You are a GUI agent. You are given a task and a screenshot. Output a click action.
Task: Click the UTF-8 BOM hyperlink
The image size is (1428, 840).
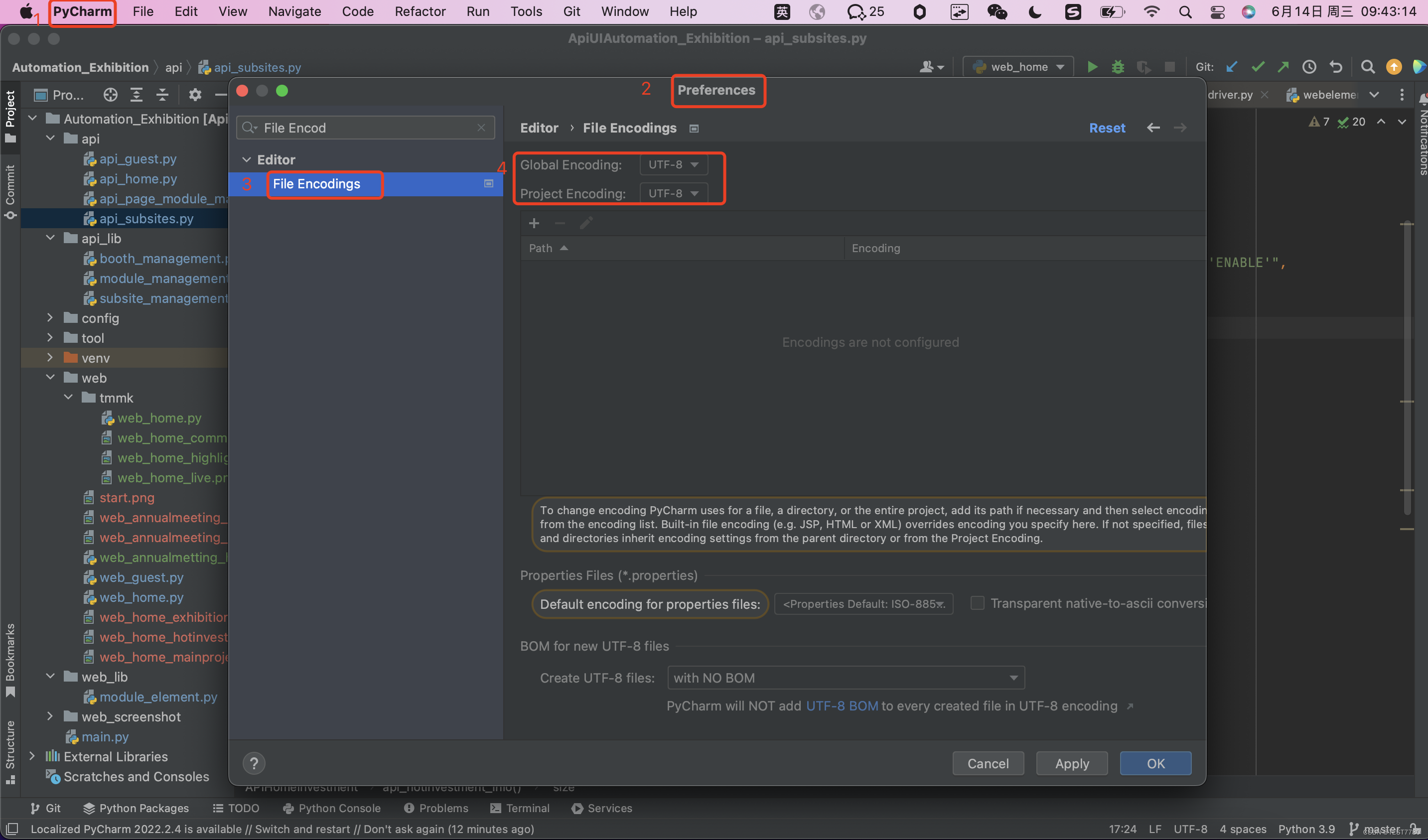click(x=842, y=705)
